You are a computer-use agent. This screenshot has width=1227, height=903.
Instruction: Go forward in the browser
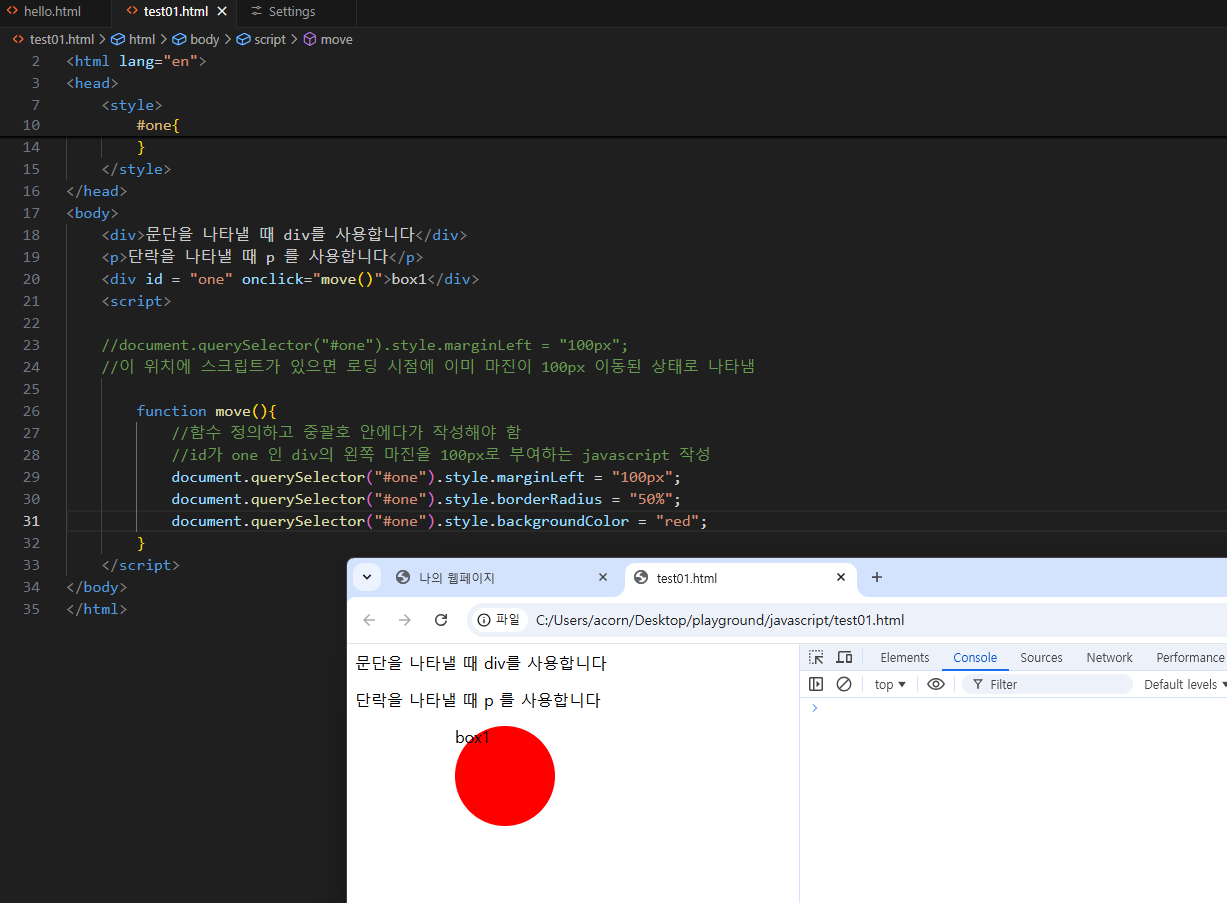coord(405,620)
